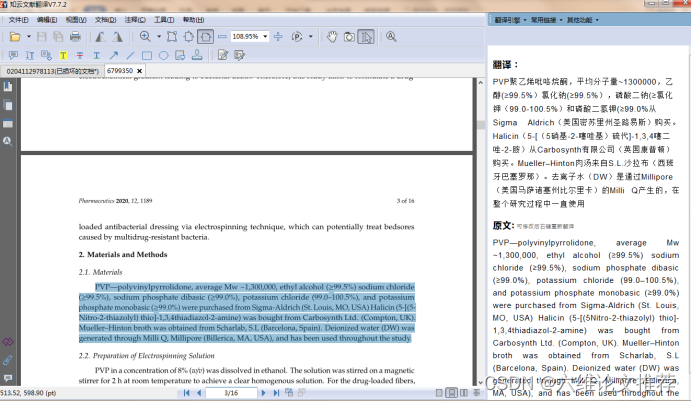Viewport: 691px width, 402px height.
Task: Open the attachments paperclip panel
Action: (x=8, y=360)
